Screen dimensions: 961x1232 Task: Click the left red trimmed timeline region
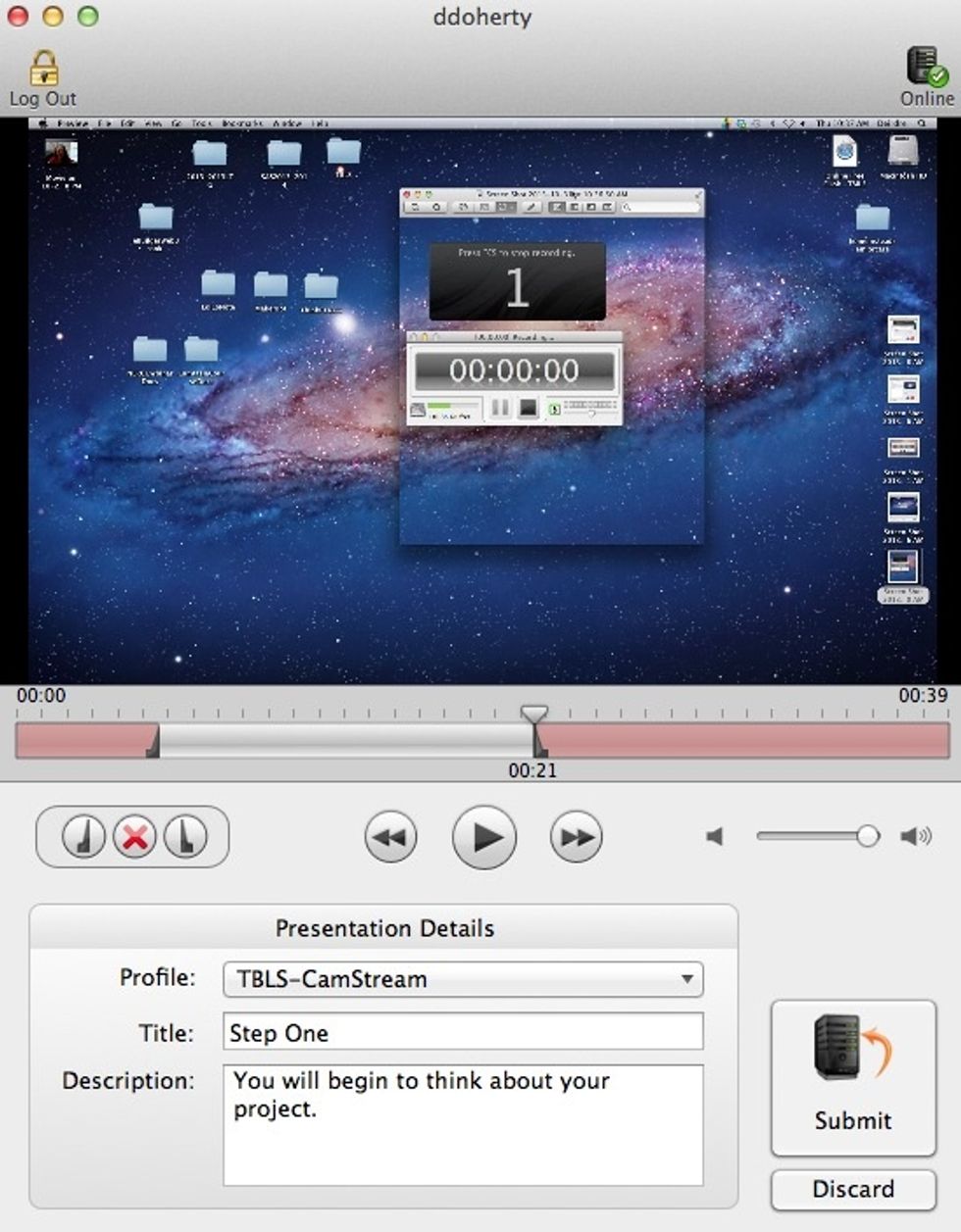83,741
